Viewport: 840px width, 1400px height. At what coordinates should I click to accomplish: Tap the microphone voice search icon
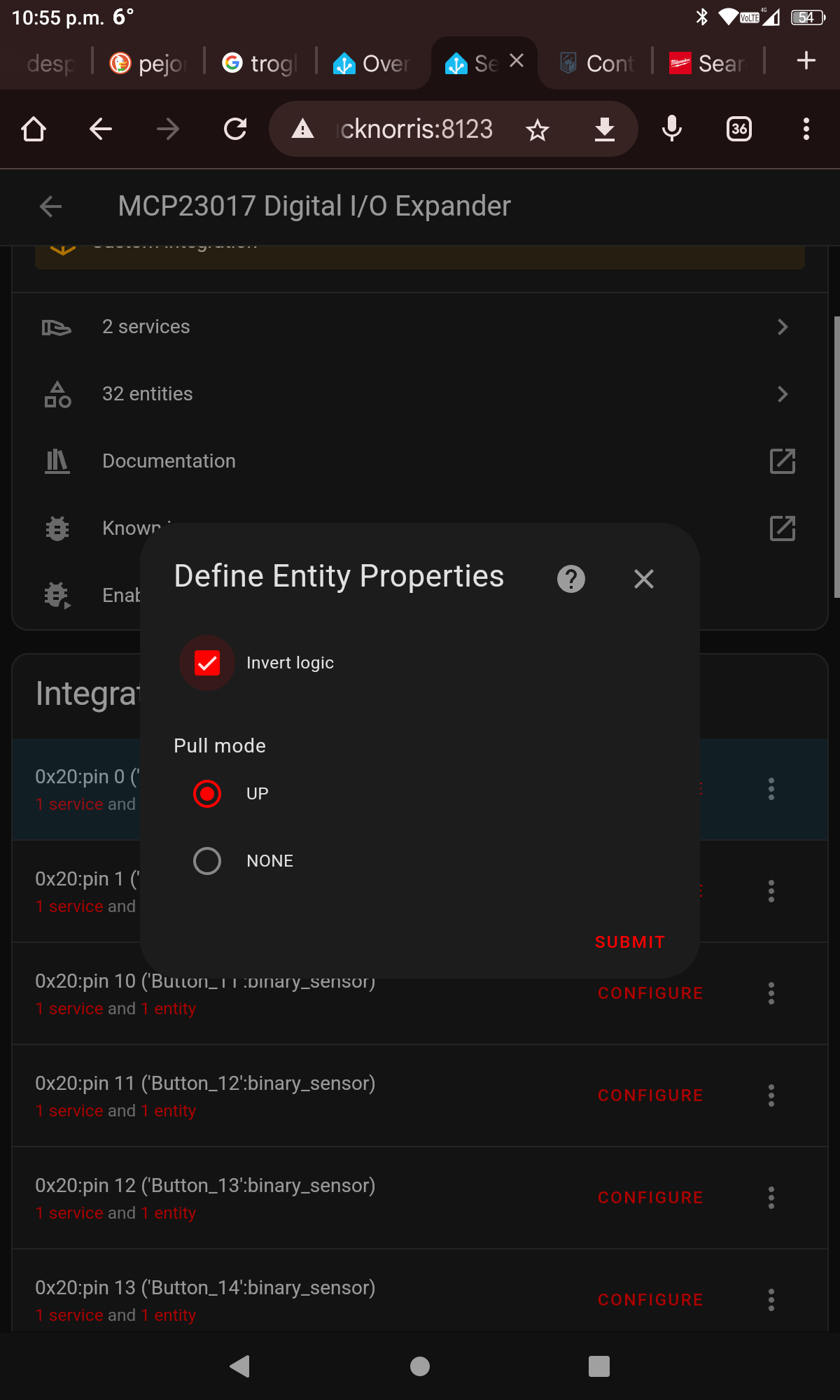pos(671,129)
